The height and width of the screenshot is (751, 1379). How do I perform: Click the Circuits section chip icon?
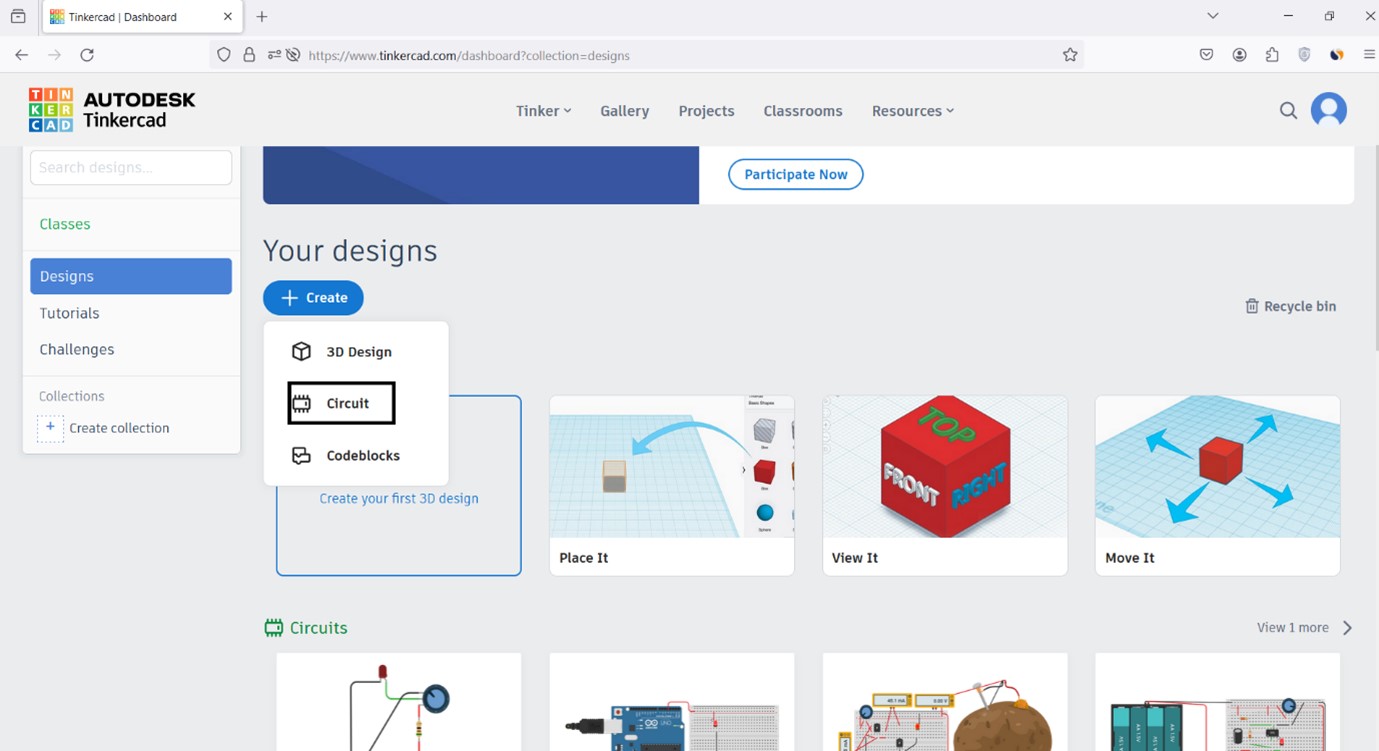click(274, 628)
